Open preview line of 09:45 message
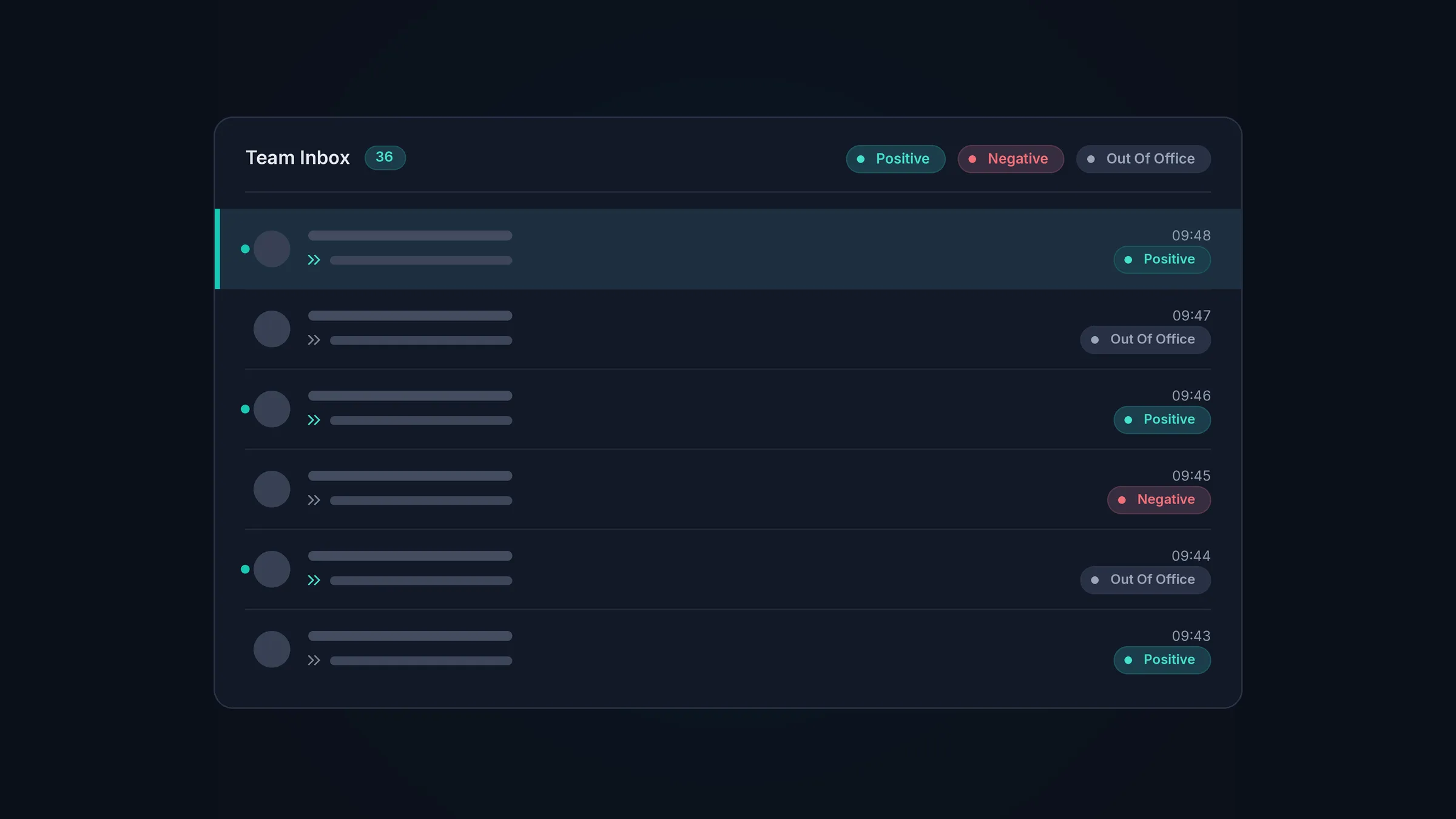This screenshot has width=1456, height=819. tap(421, 500)
